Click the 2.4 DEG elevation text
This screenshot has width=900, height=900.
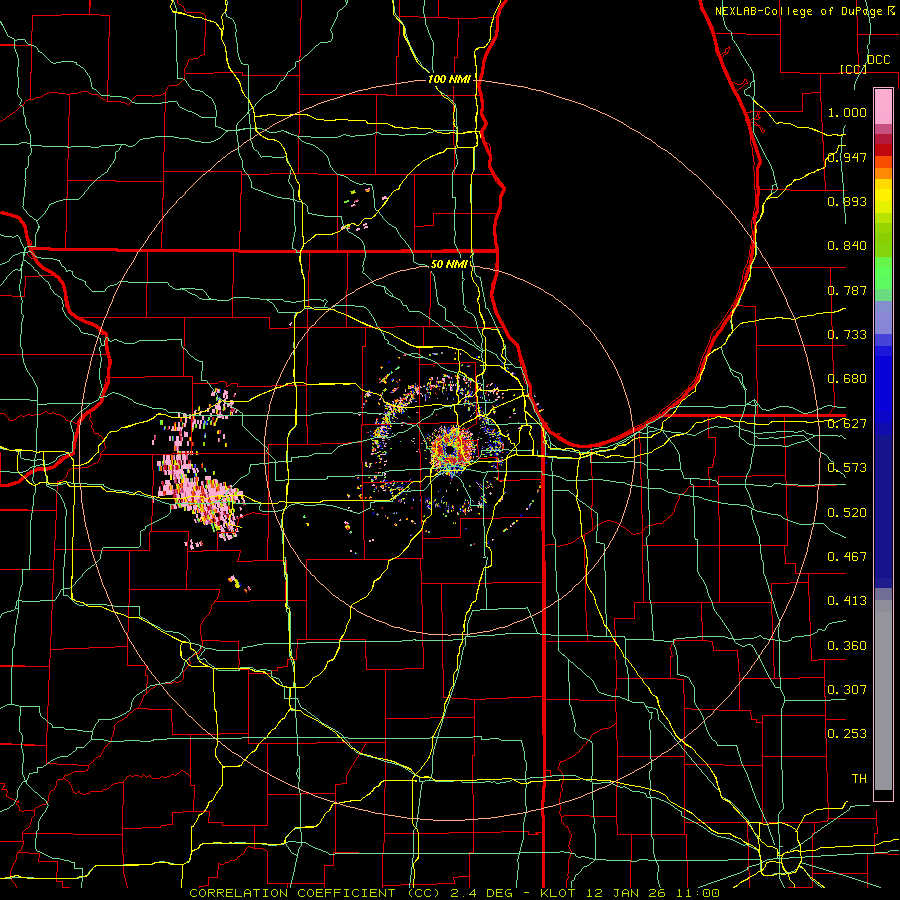point(481,893)
